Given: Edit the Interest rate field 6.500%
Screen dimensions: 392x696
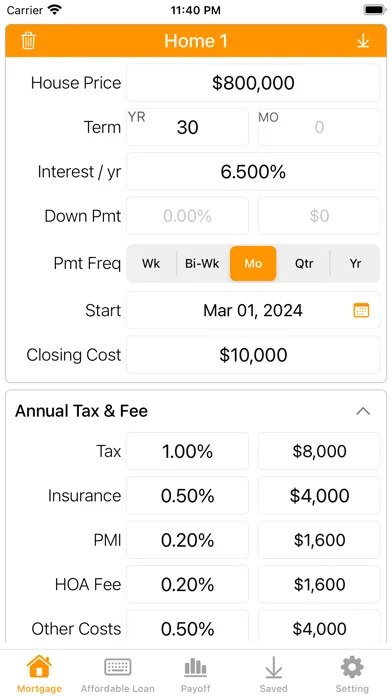Looking at the screenshot, I should (253, 171).
